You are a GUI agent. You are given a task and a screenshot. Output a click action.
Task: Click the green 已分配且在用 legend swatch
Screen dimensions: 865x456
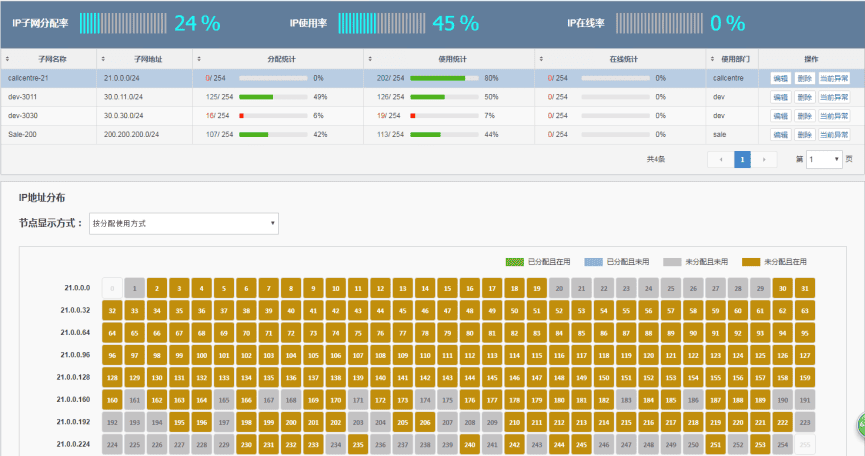pos(514,261)
